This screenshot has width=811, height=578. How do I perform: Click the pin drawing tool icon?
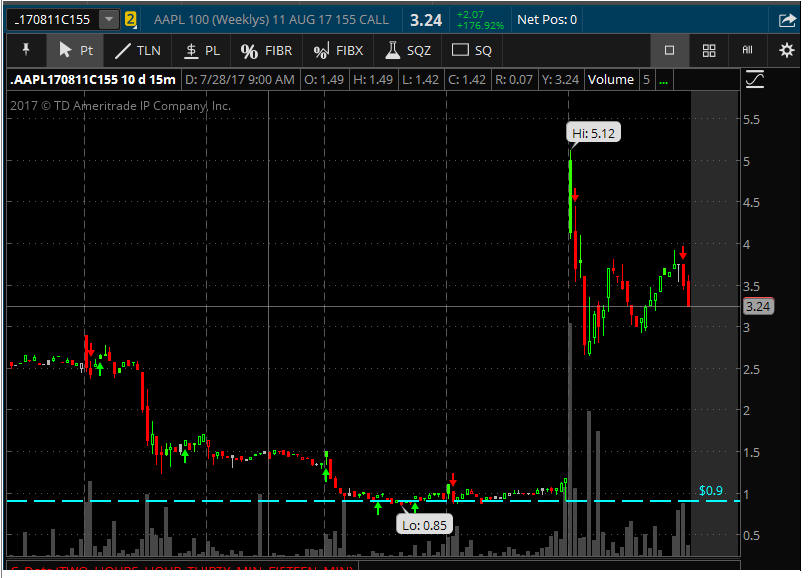[26, 50]
